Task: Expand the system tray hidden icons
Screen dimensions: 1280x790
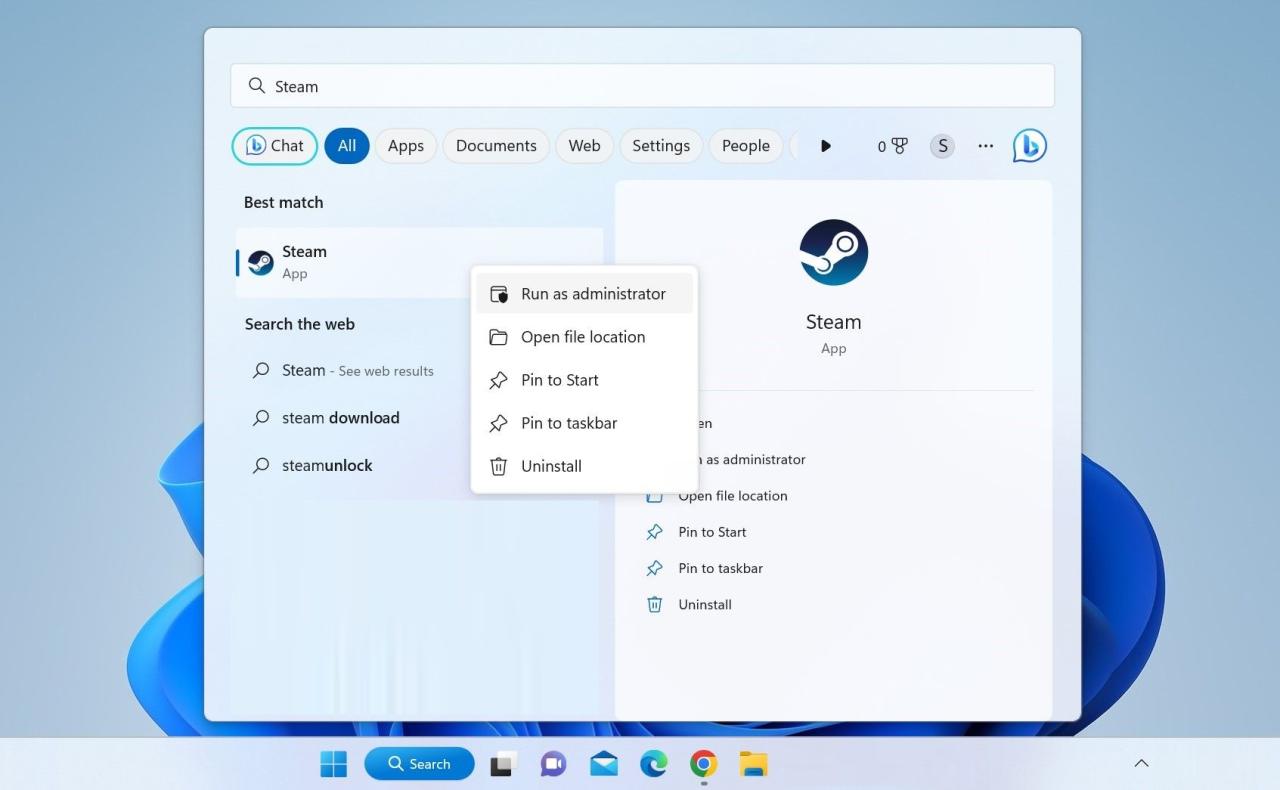Action: [x=1141, y=764]
